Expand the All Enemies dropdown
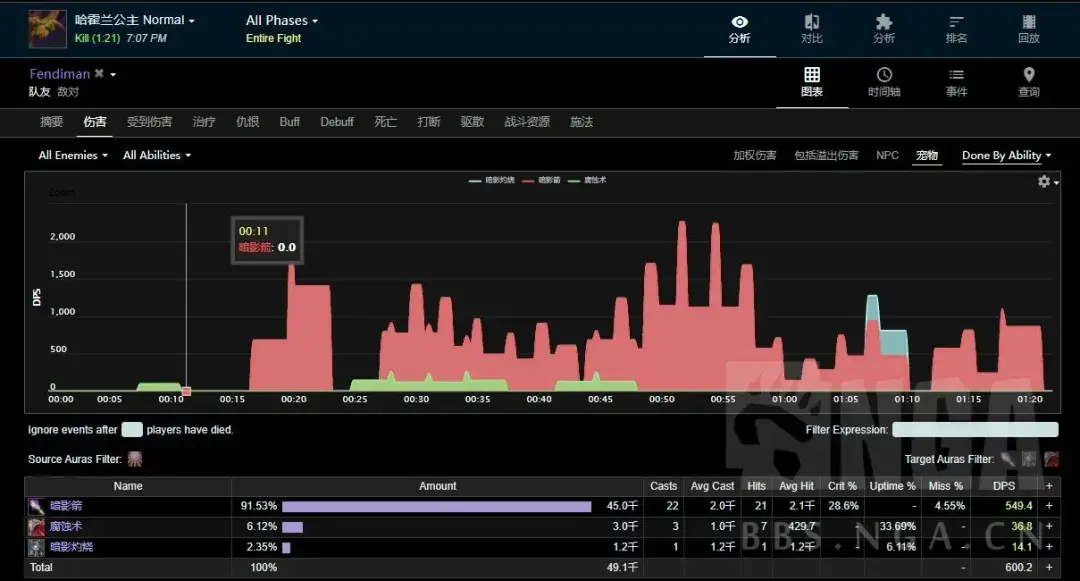Image resolution: width=1080 pixels, height=581 pixels. point(73,156)
